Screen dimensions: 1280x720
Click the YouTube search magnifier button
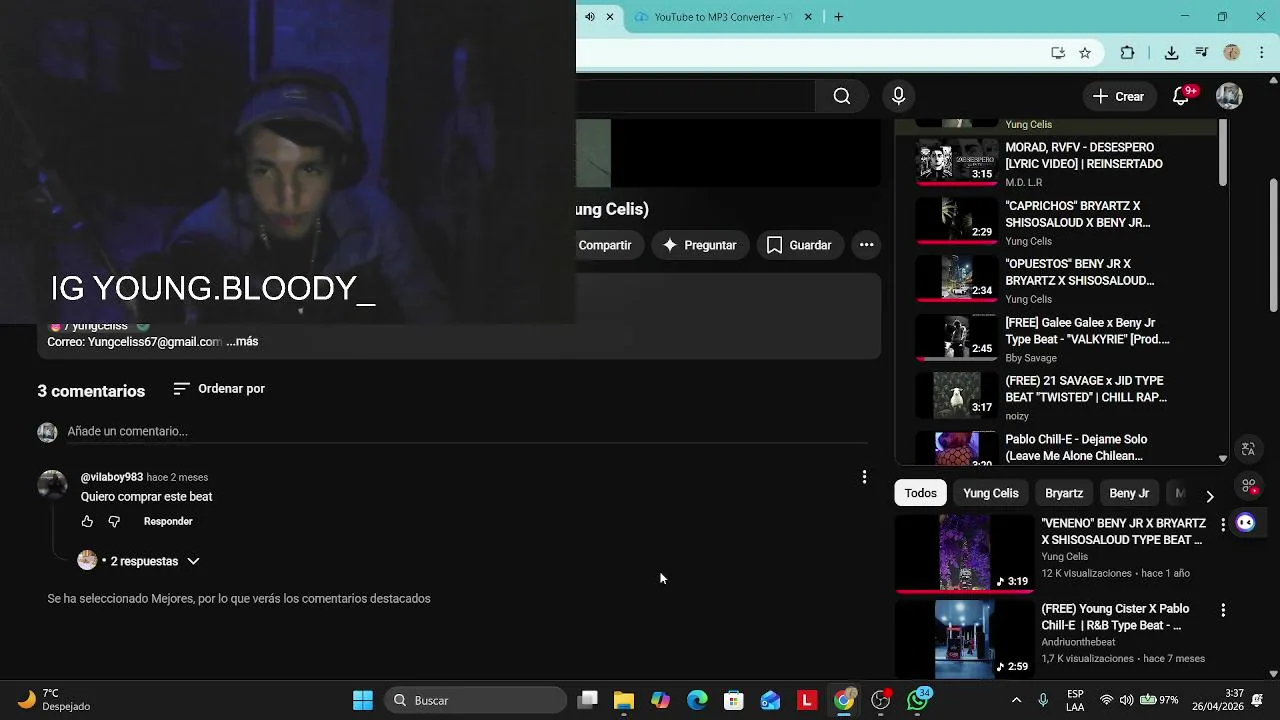(842, 96)
